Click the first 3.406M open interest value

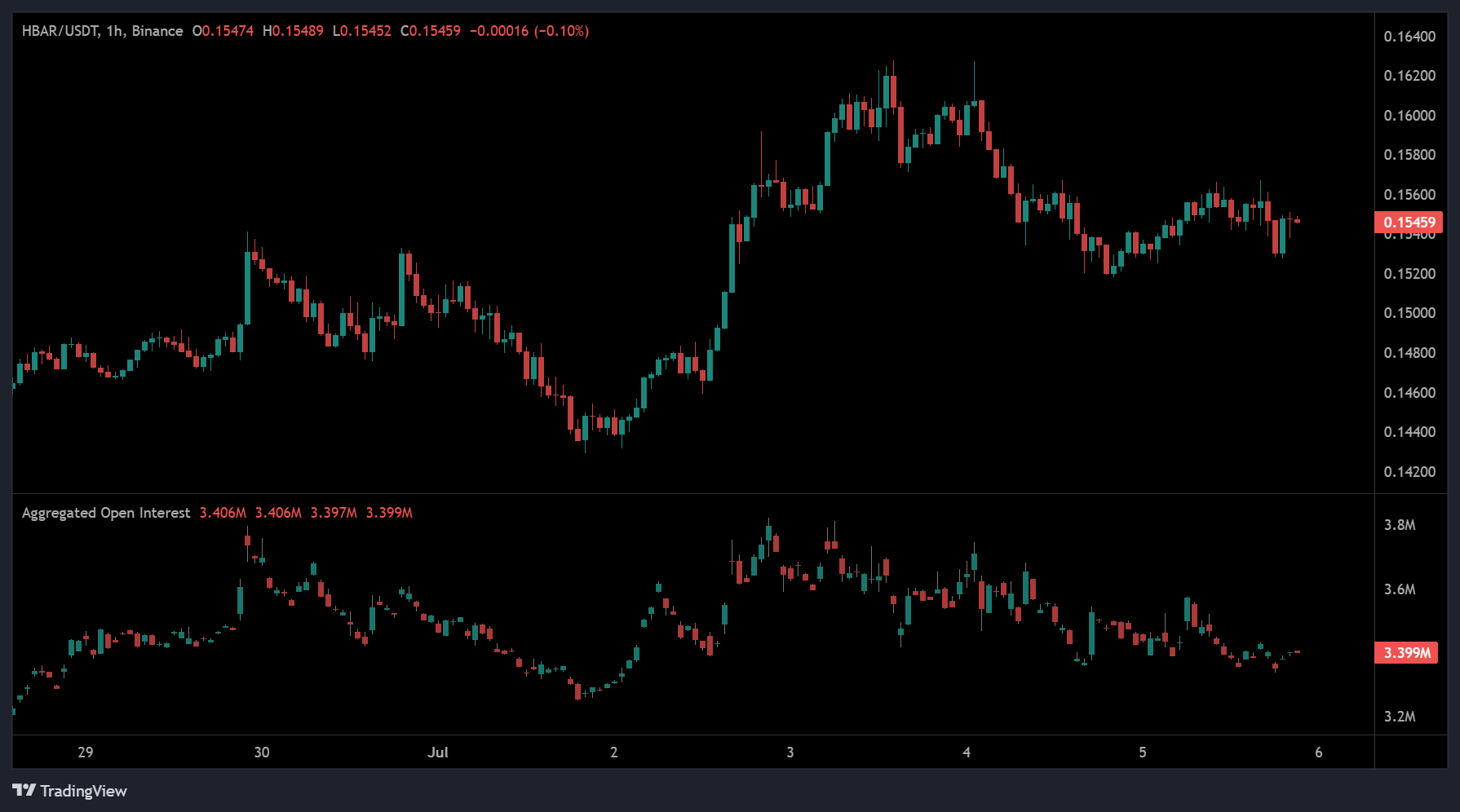coord(223,513)
